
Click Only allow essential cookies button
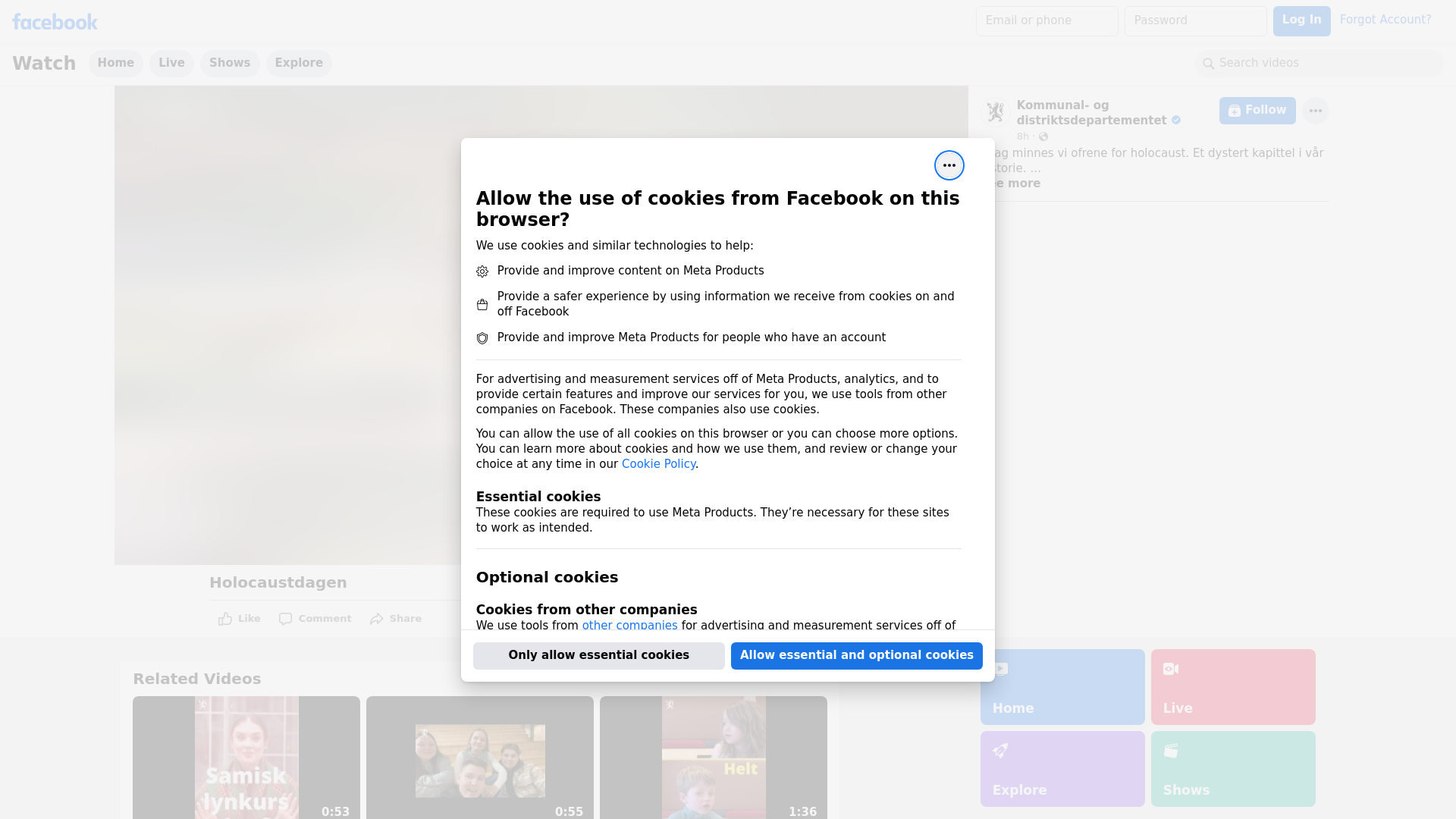click(598, 655)
